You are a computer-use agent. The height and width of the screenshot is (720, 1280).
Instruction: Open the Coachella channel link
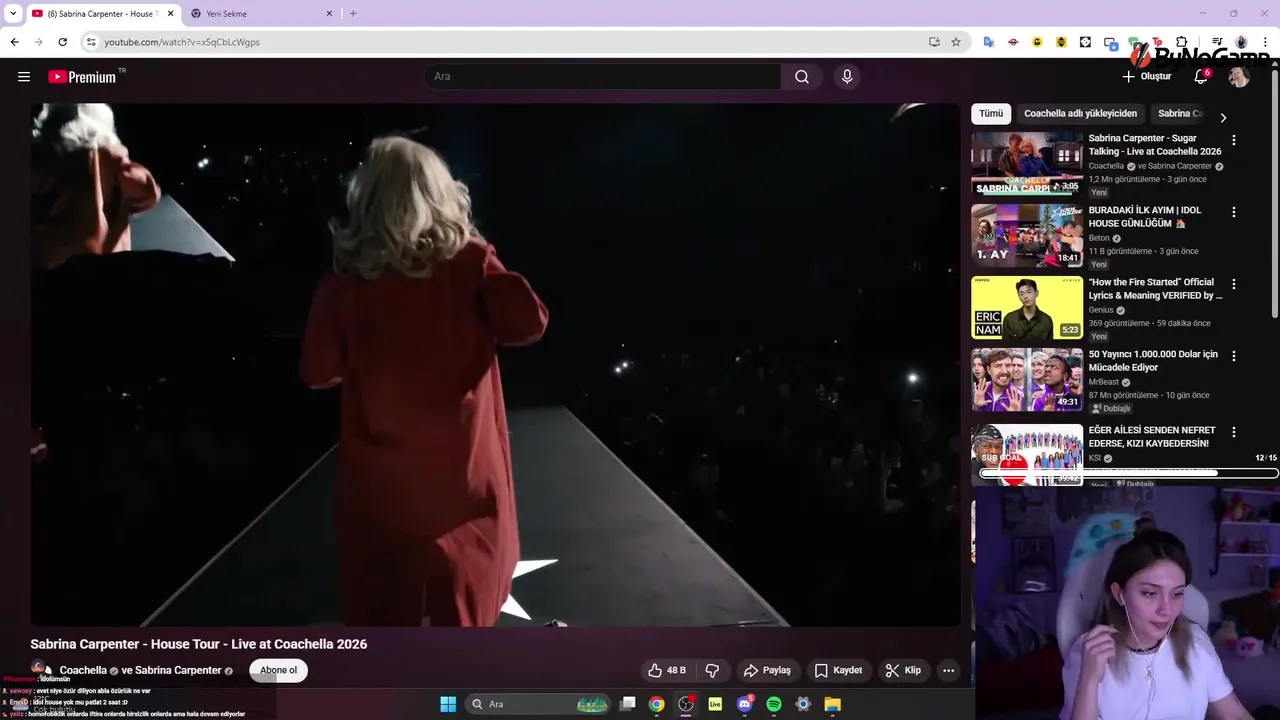[83, 670]
